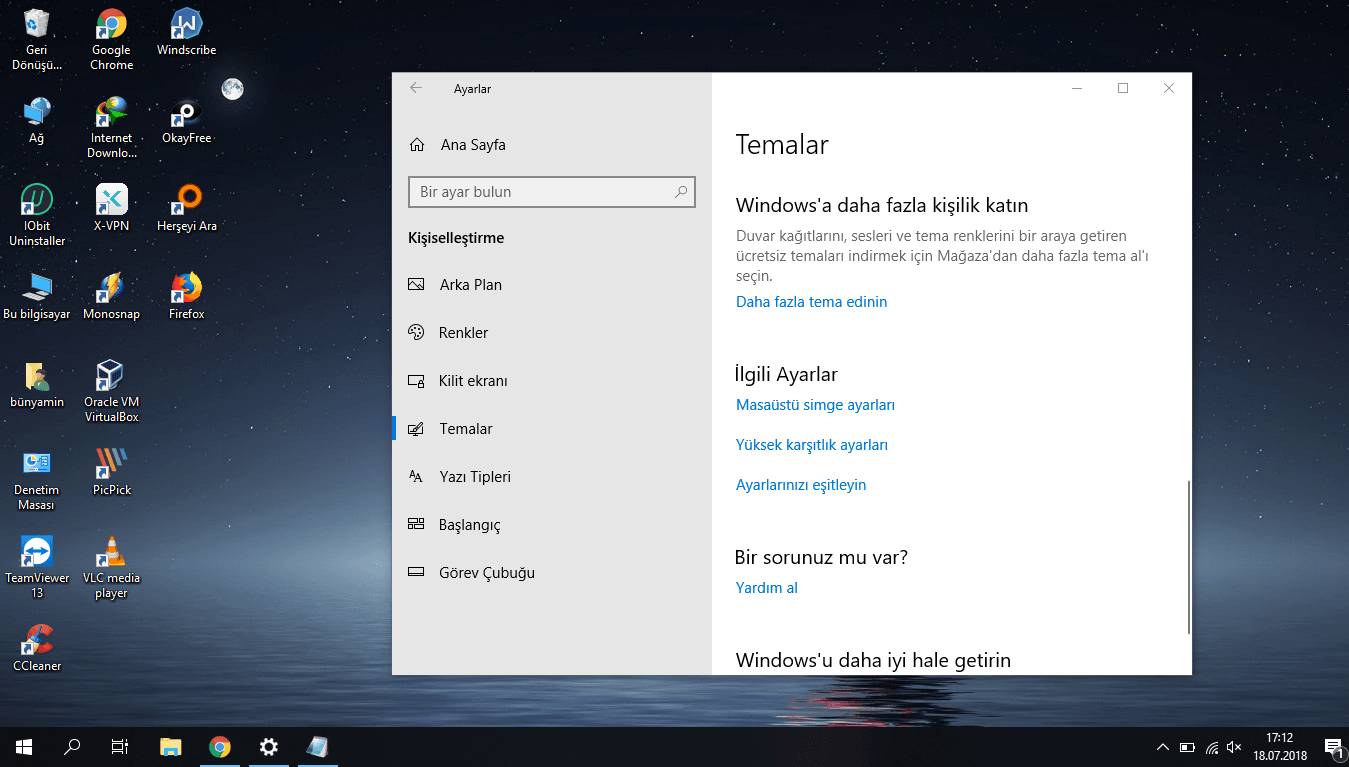1349x767 pixels.
Task: Open Google Chrome desktop shortcut
Action: click(x=111, y=40)
